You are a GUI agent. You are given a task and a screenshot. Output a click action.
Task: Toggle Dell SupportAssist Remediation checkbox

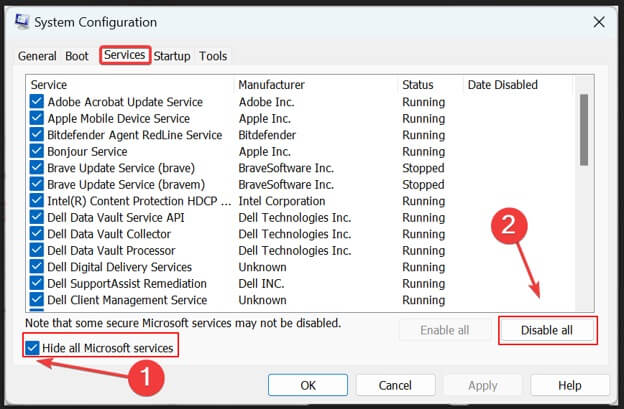point(37,283)
